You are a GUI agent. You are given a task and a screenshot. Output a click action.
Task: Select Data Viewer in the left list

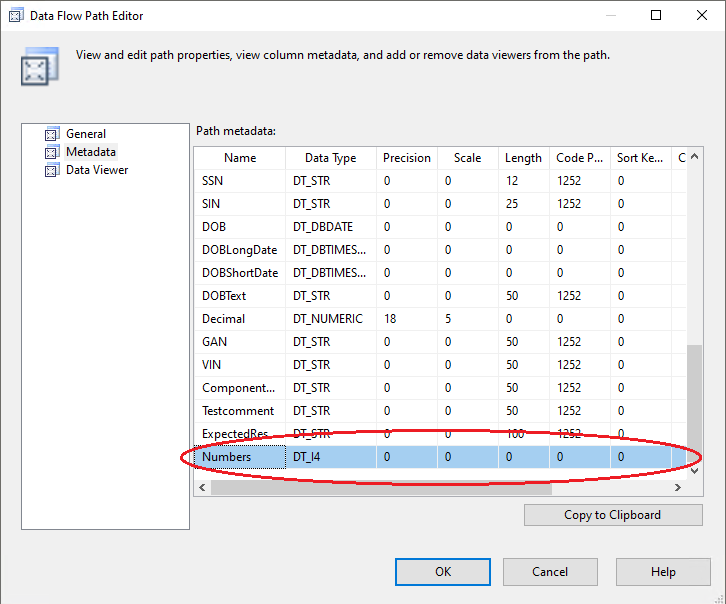96,170
